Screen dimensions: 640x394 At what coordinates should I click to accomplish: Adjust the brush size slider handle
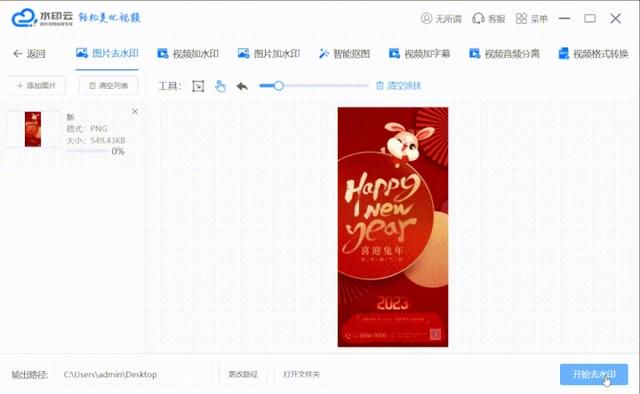coord(279,86)
